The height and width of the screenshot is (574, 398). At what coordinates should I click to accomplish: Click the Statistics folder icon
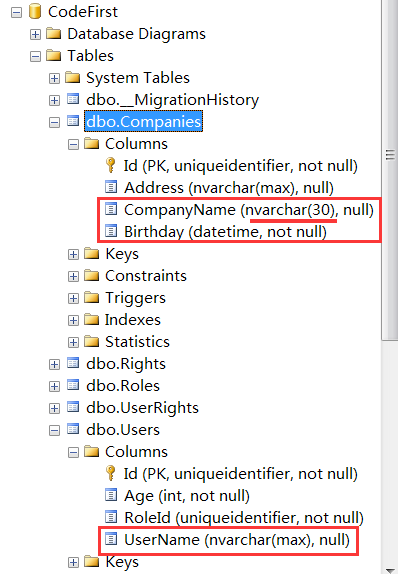[92, 341]
